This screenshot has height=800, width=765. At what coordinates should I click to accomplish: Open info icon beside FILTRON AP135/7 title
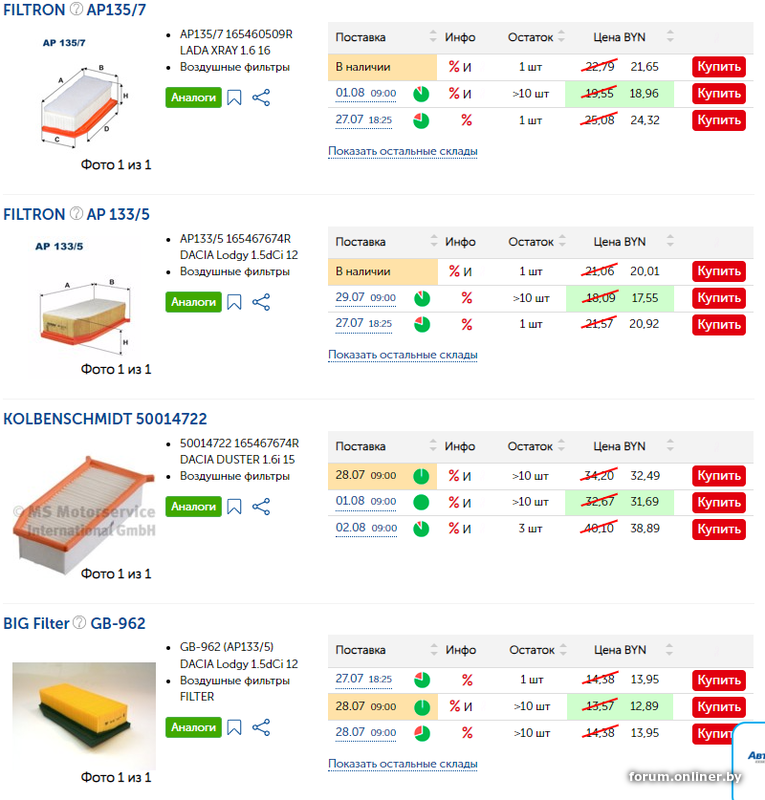coord(76,9)
